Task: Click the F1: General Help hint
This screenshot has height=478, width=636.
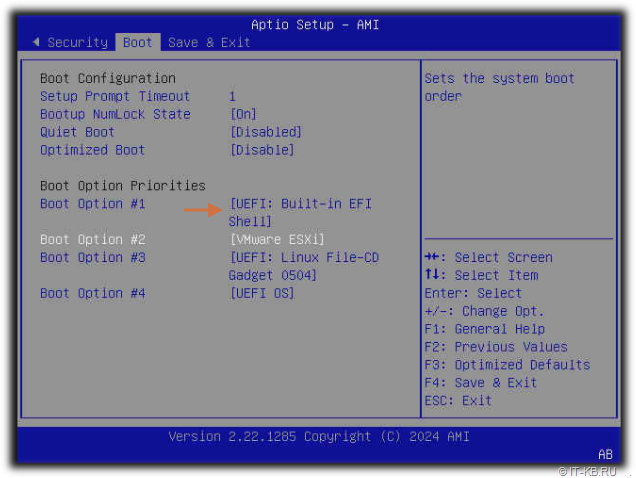Action: (484, 329)
